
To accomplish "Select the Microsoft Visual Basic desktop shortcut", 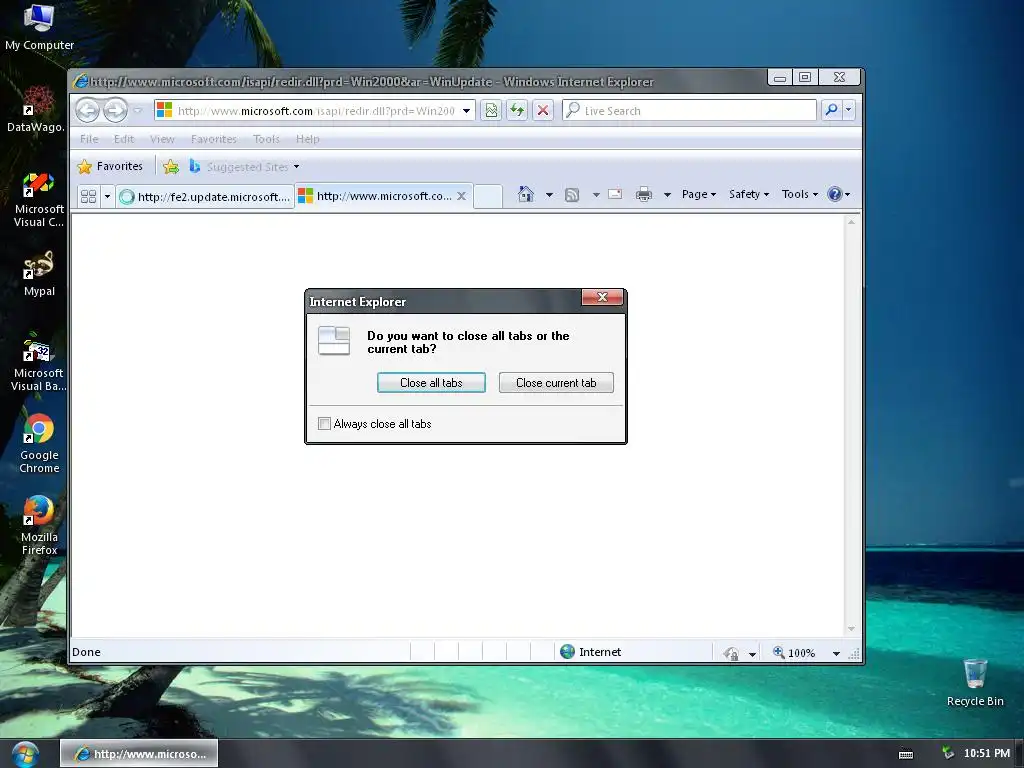I will (38, 362).
